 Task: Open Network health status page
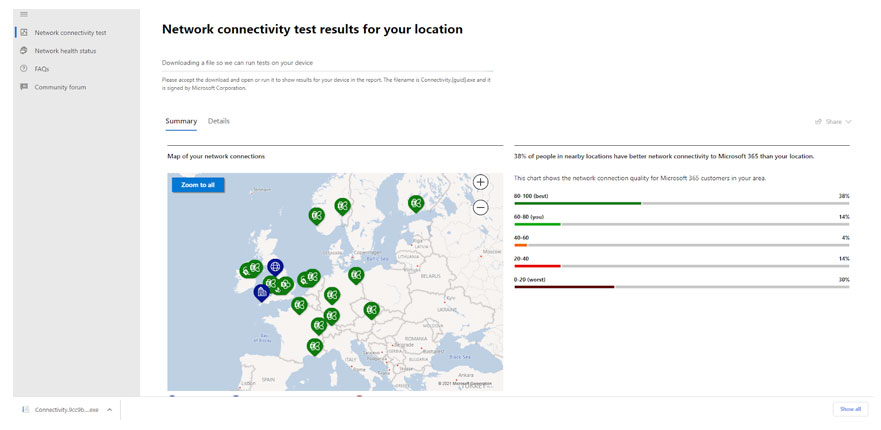pyautogui.click(x=65, y=51)
